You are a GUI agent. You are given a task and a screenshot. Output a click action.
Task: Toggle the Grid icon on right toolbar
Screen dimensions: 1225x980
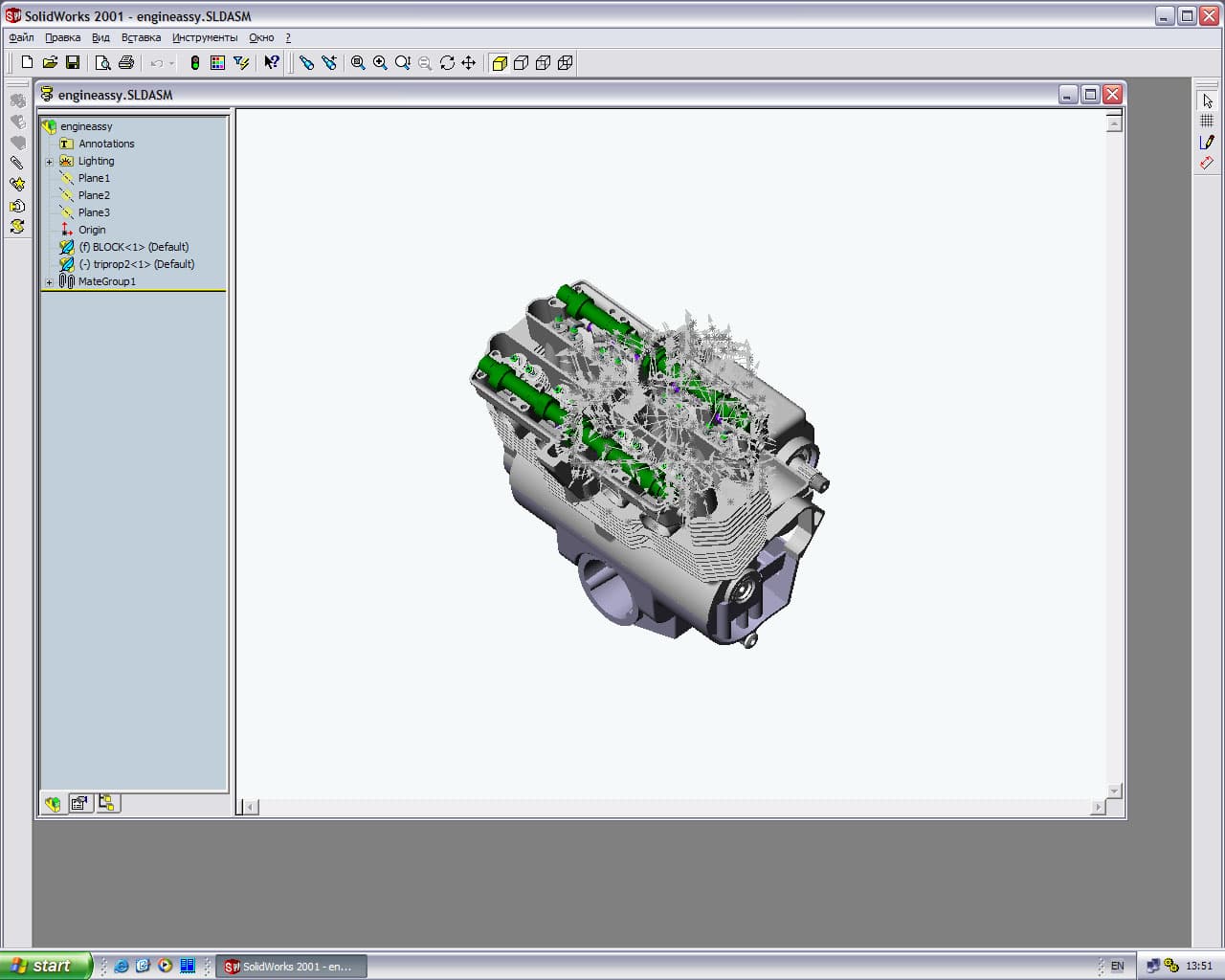[x=1207, y=121]
